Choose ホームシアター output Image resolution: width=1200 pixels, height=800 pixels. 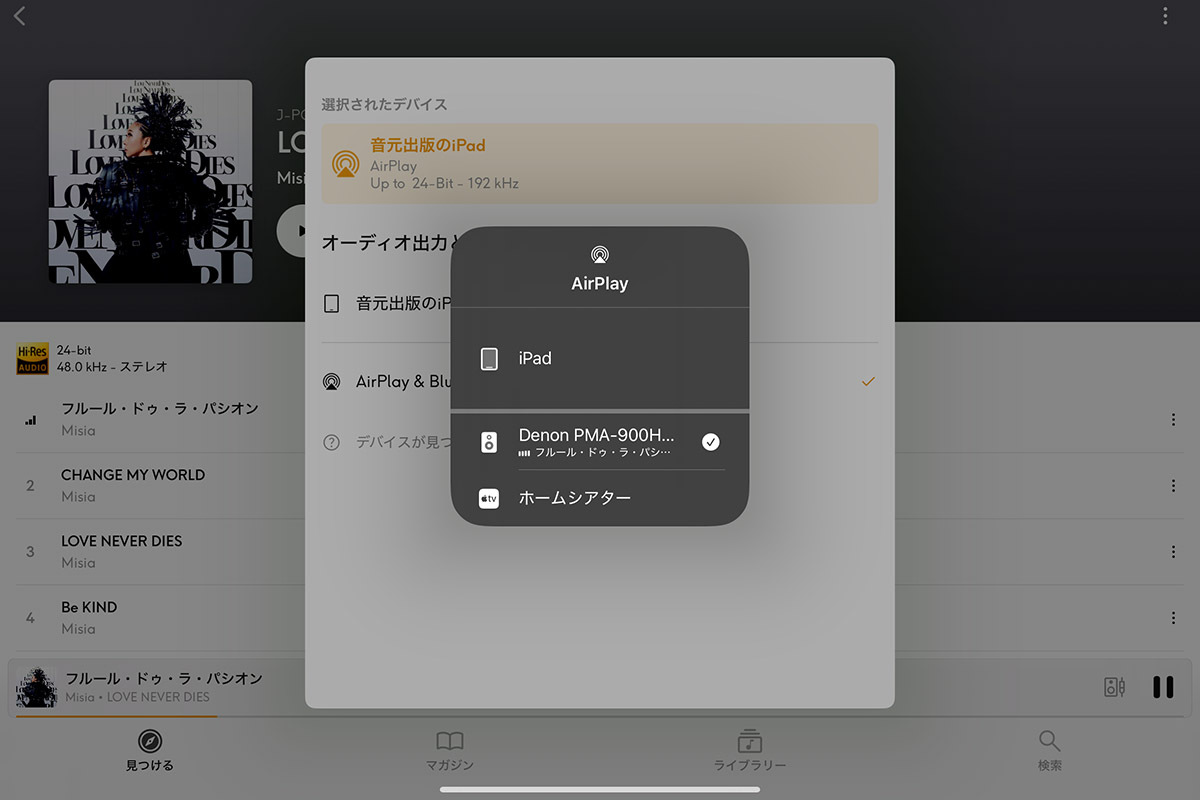pos(600,498)
